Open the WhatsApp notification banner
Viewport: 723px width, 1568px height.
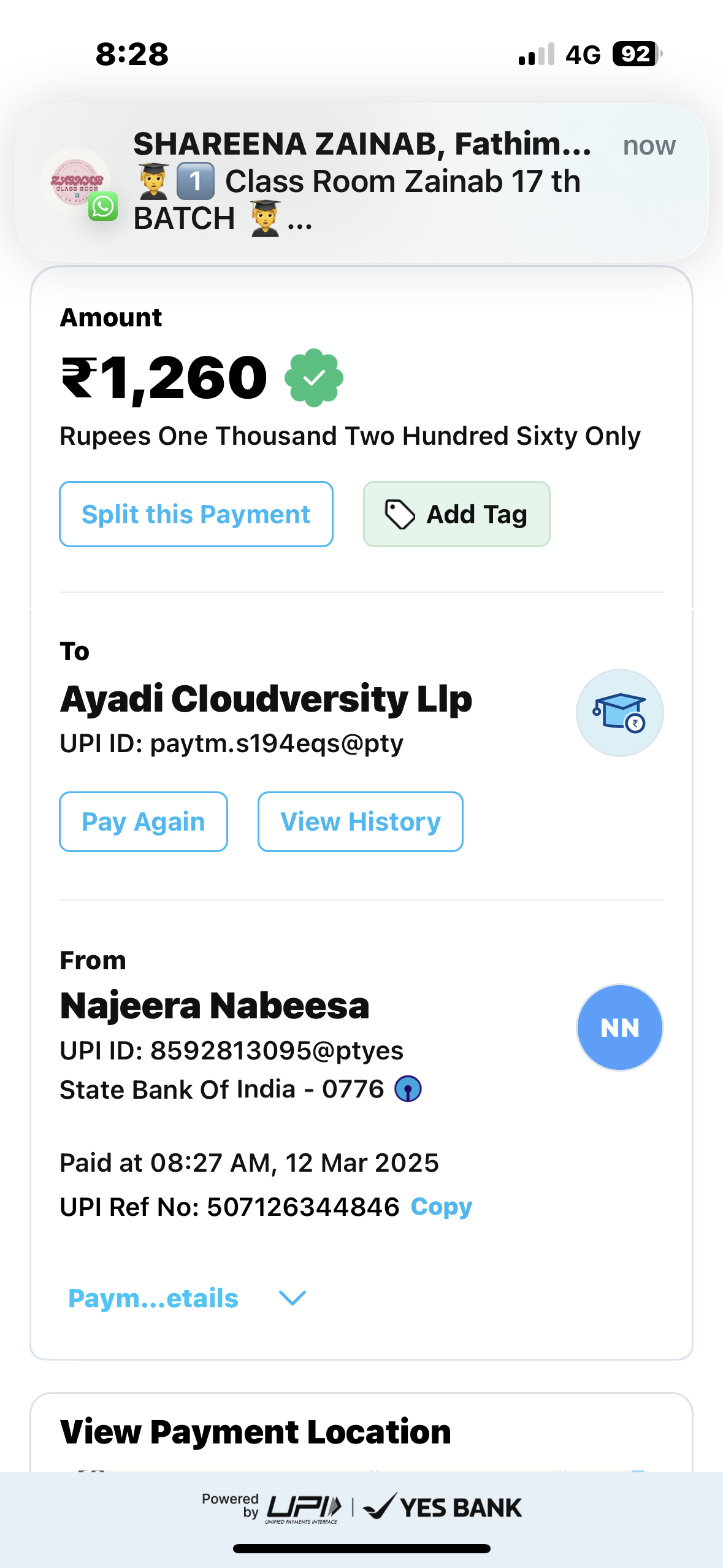361,182
